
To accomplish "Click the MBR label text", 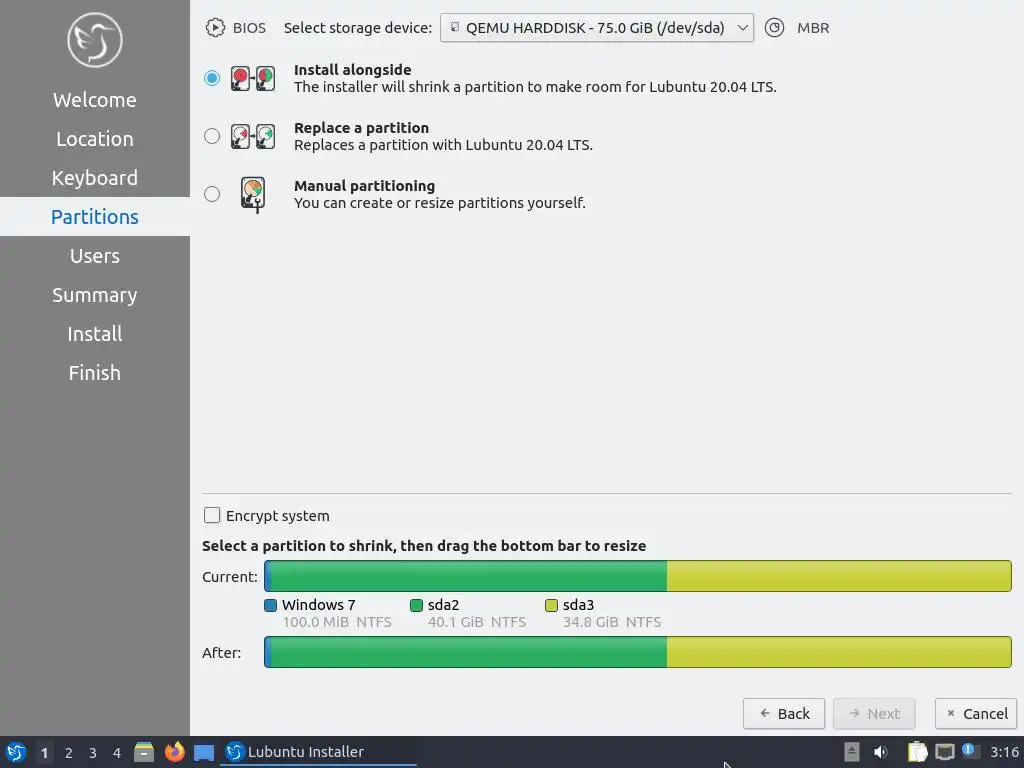I will [x=813, y=28].
